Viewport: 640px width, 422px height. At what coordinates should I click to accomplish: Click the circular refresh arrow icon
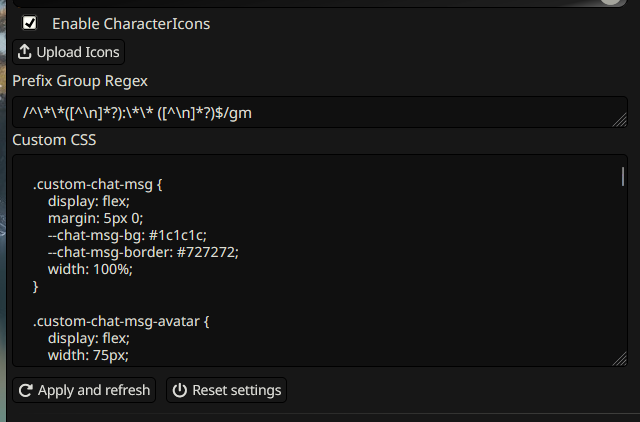click(26, 390)
